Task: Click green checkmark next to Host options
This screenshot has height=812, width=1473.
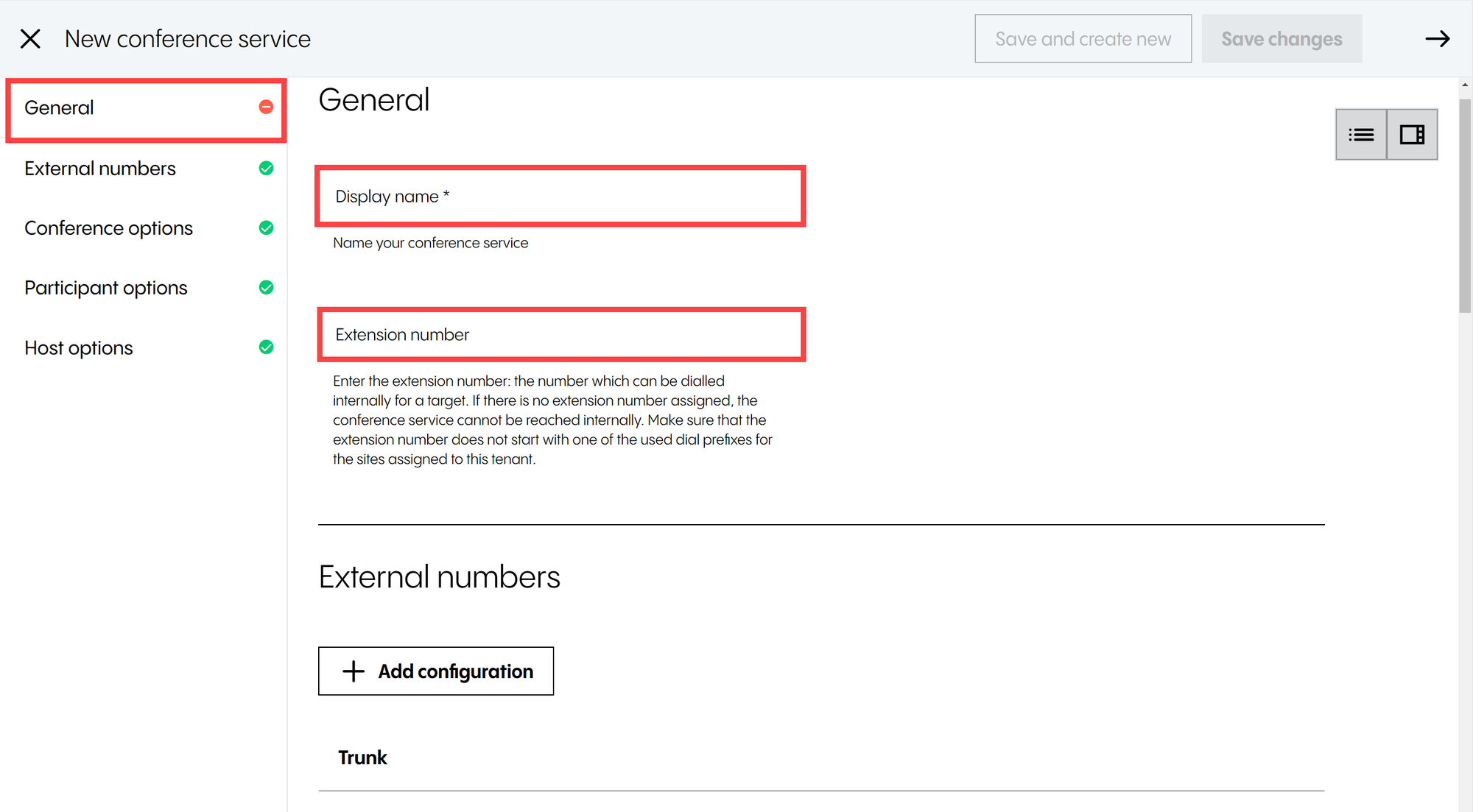Action: pyautogui.click(x=266, y=347)
